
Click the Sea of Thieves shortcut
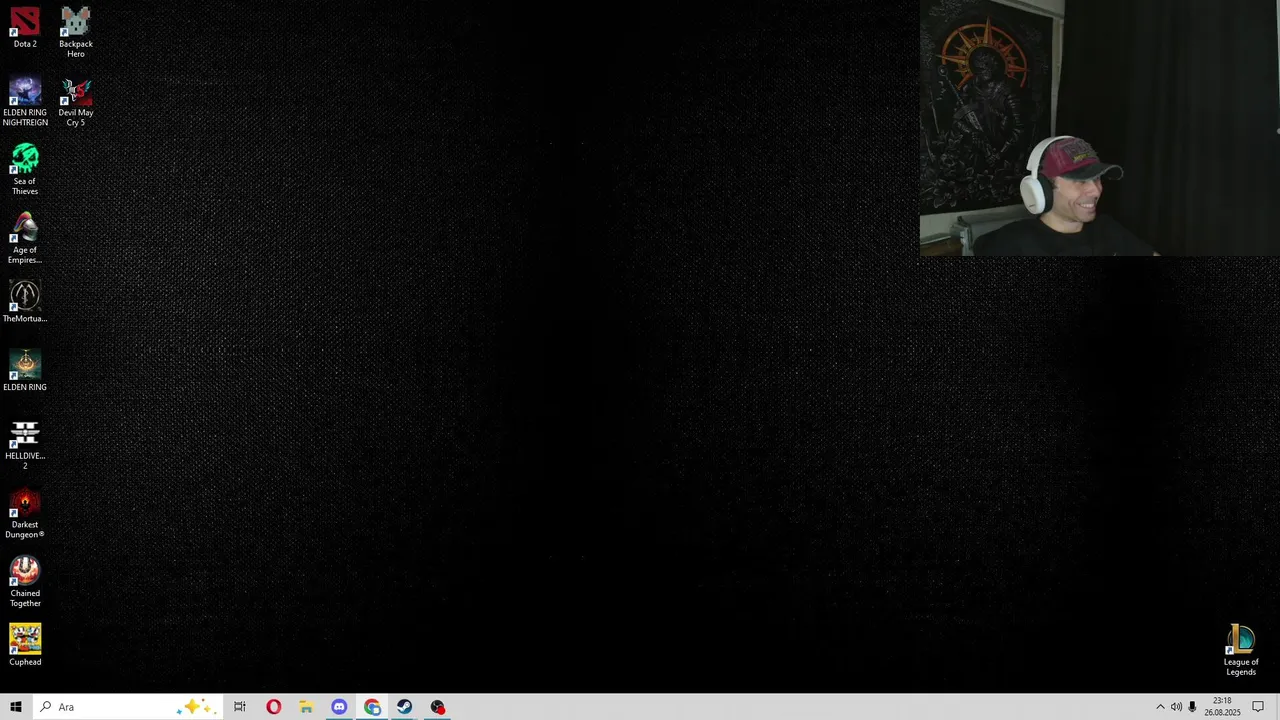tap(25, 170)
